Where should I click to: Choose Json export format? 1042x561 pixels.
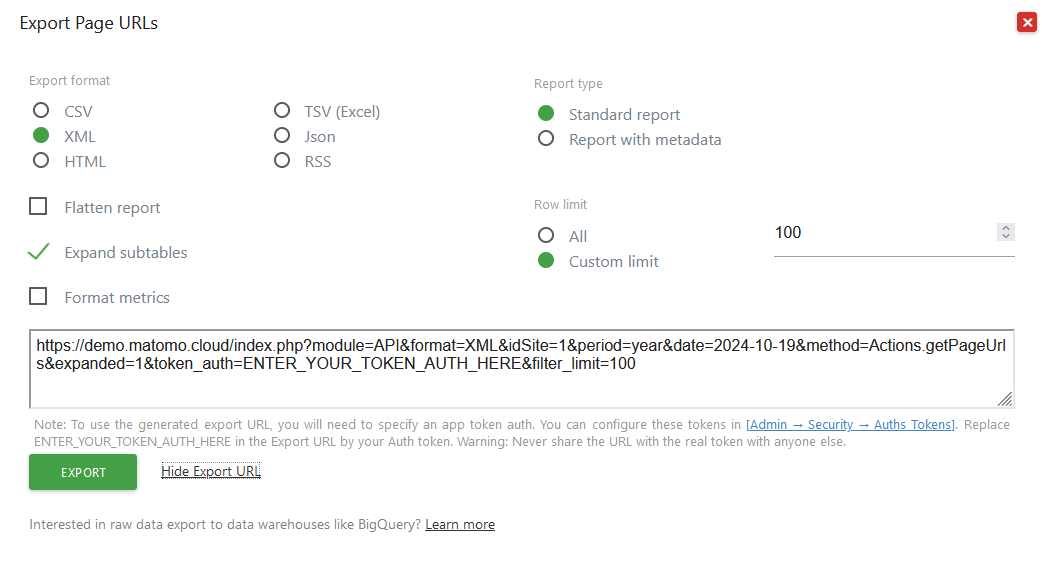coord(282,136)
